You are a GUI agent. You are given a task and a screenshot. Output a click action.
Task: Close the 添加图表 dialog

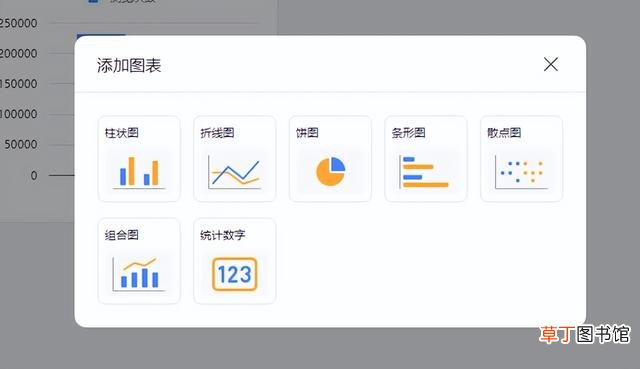pos(551,64)
